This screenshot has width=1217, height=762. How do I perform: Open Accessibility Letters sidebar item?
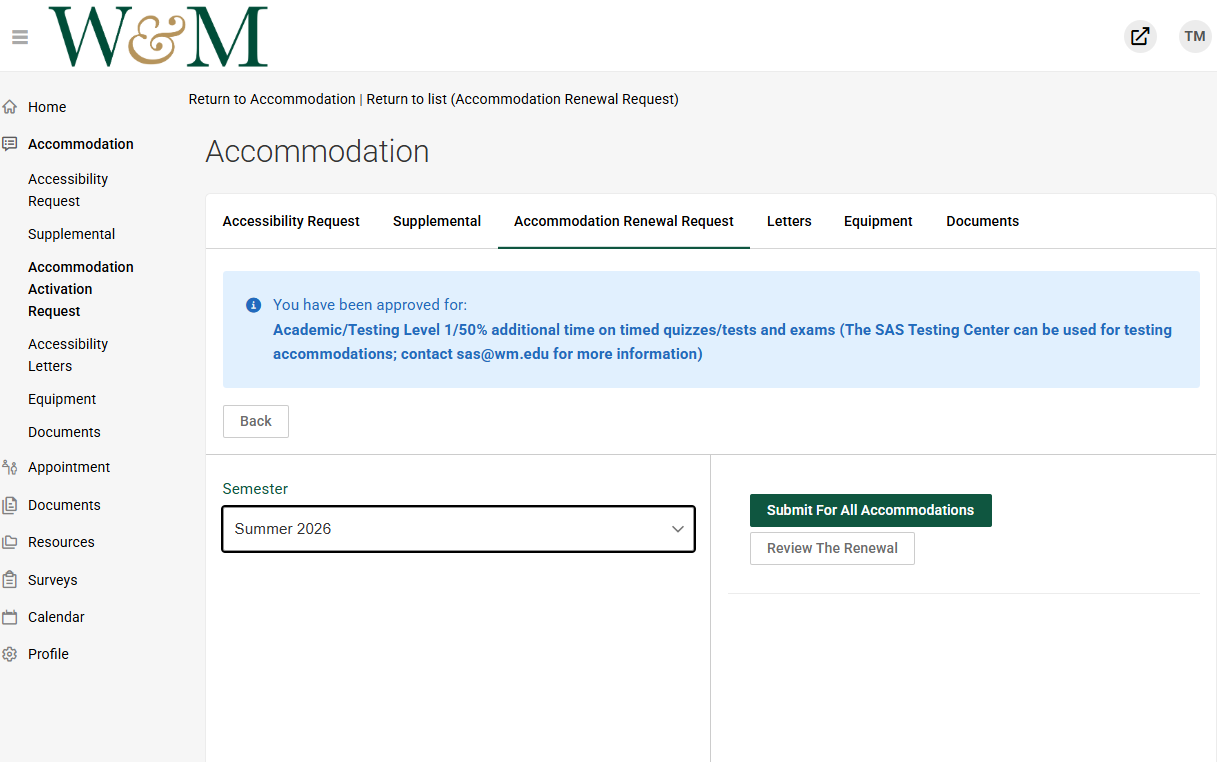(68, 355)
